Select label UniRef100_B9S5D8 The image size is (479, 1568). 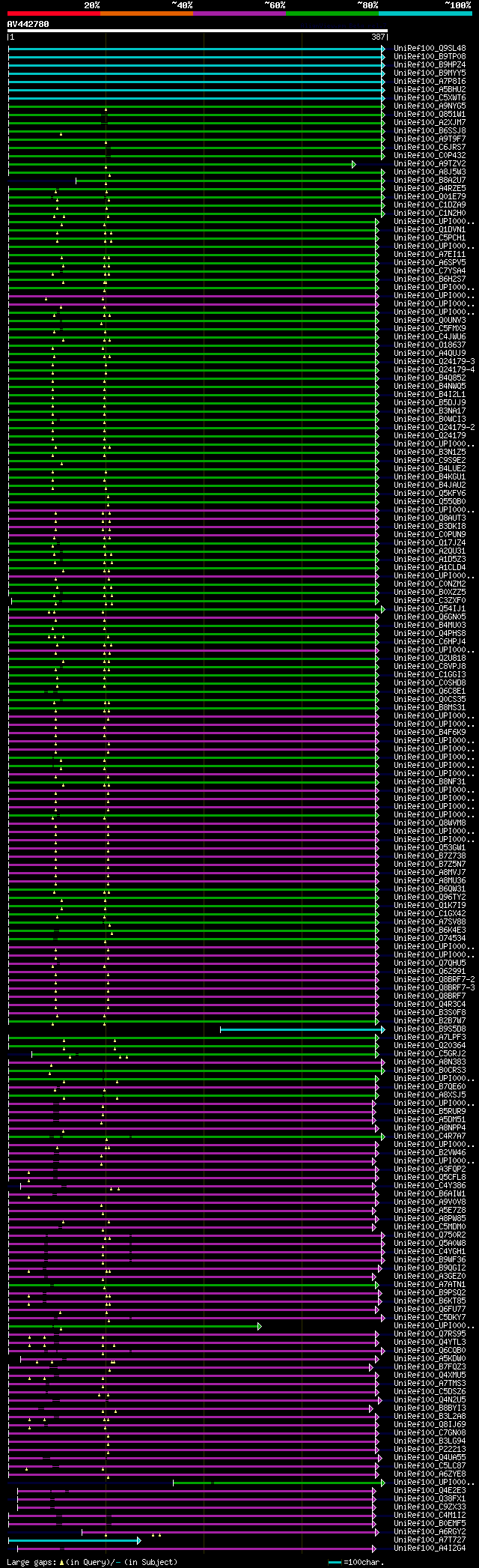coord(430,1029)
